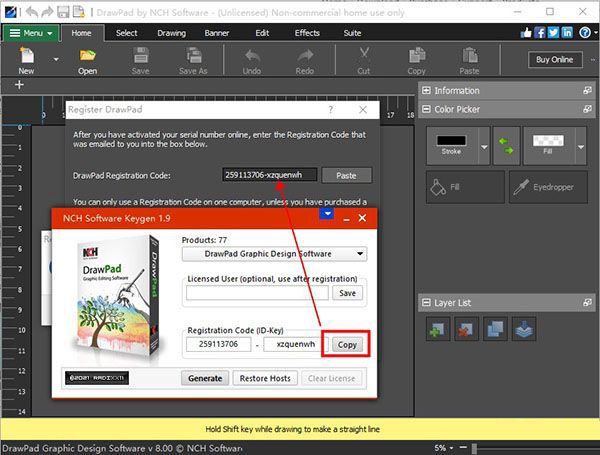The width and height of the screenshot is (600, 455).
Task: Create a New document from toolbar
Action: [x=26, y=60]
